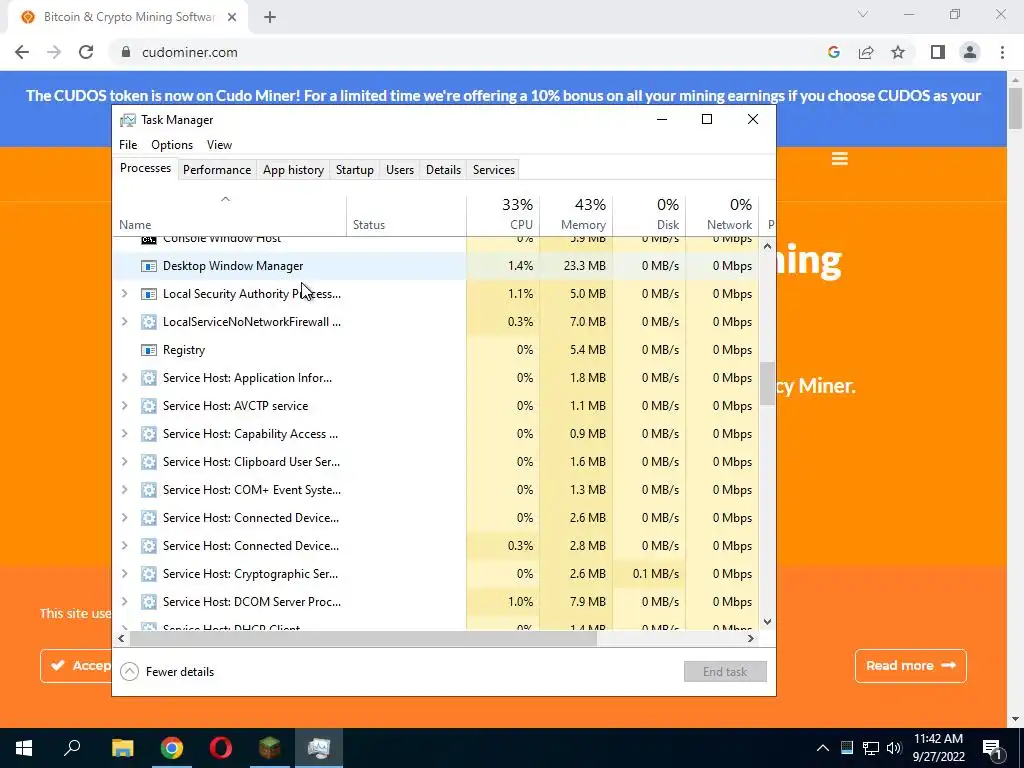Expand Local Security Authority Process row
Screen dimensions: 1024x768
[125, 294]
